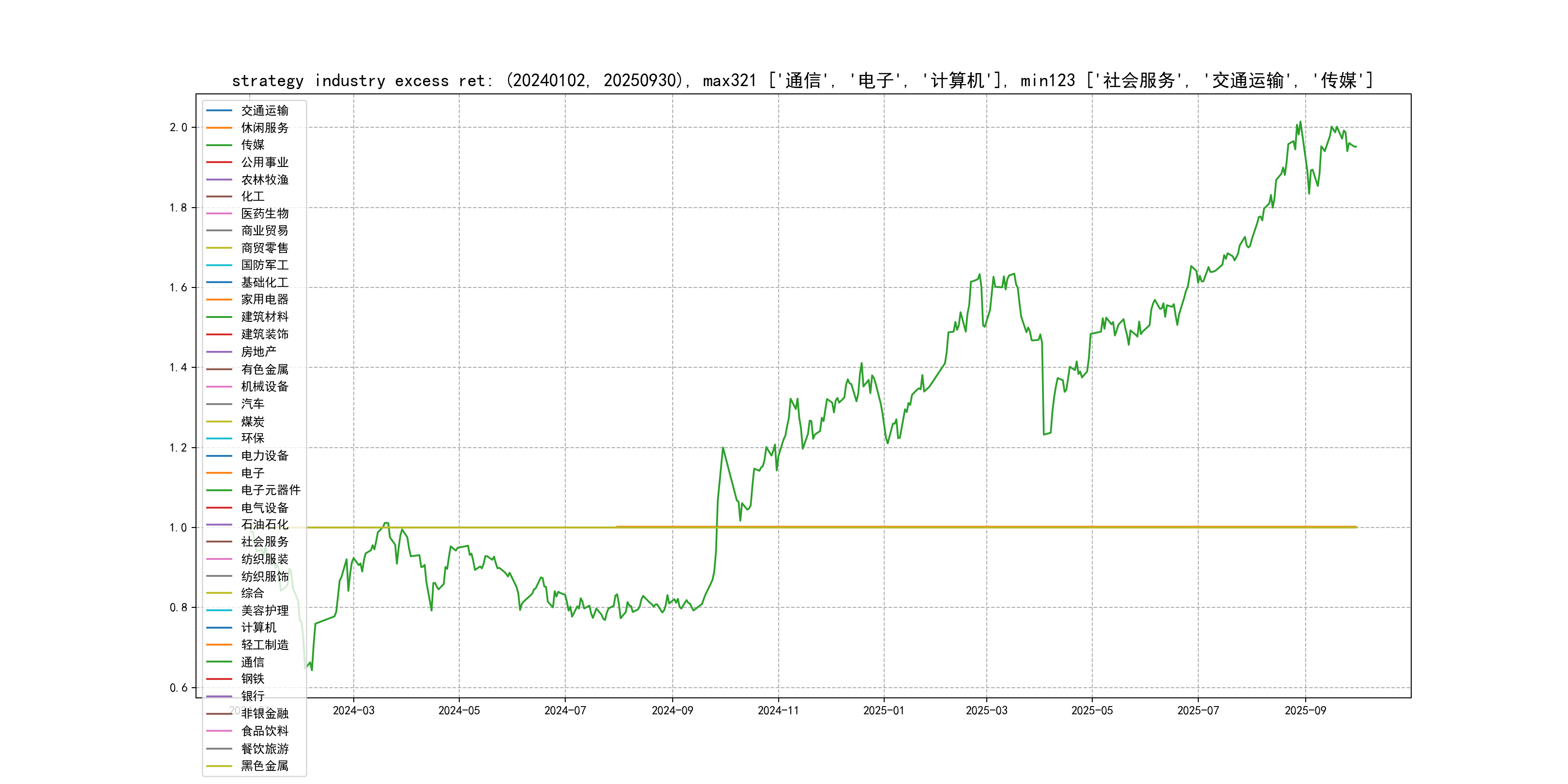Image resolution: width=1568 pixels, height=784 pixels.
Task: Click the 交通运输 legend line swatch
Action: click(219, 111)
